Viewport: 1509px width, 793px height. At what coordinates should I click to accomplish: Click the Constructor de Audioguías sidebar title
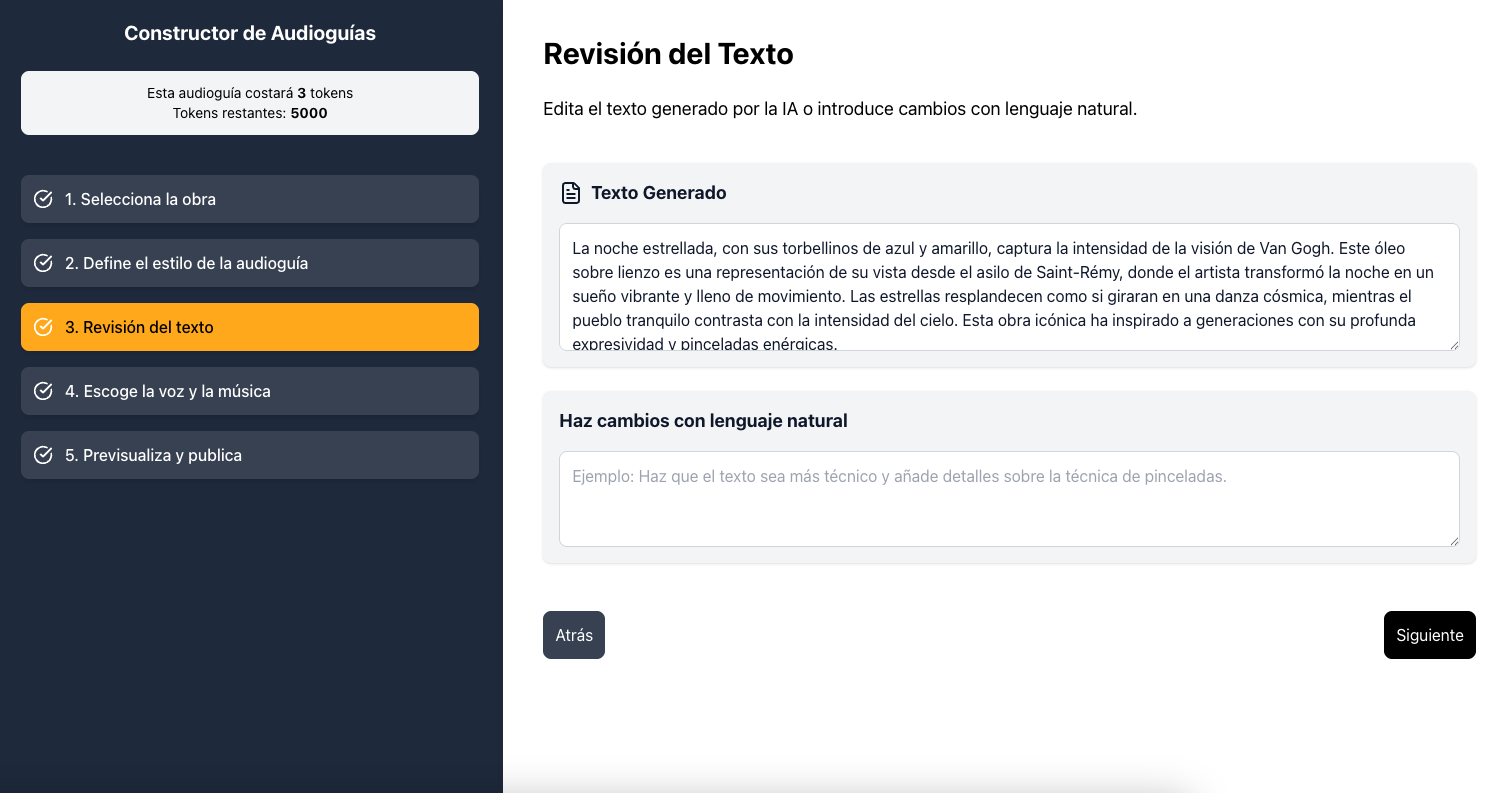click(x=250, y=33)
